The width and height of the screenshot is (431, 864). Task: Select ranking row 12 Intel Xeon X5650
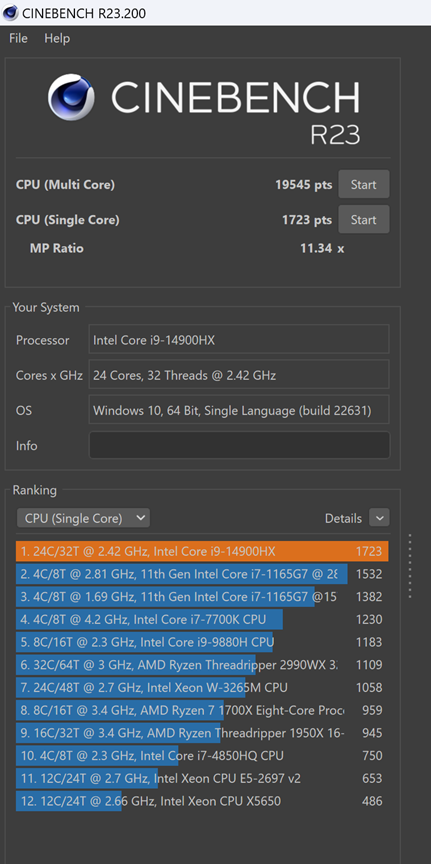click(202, 801)
